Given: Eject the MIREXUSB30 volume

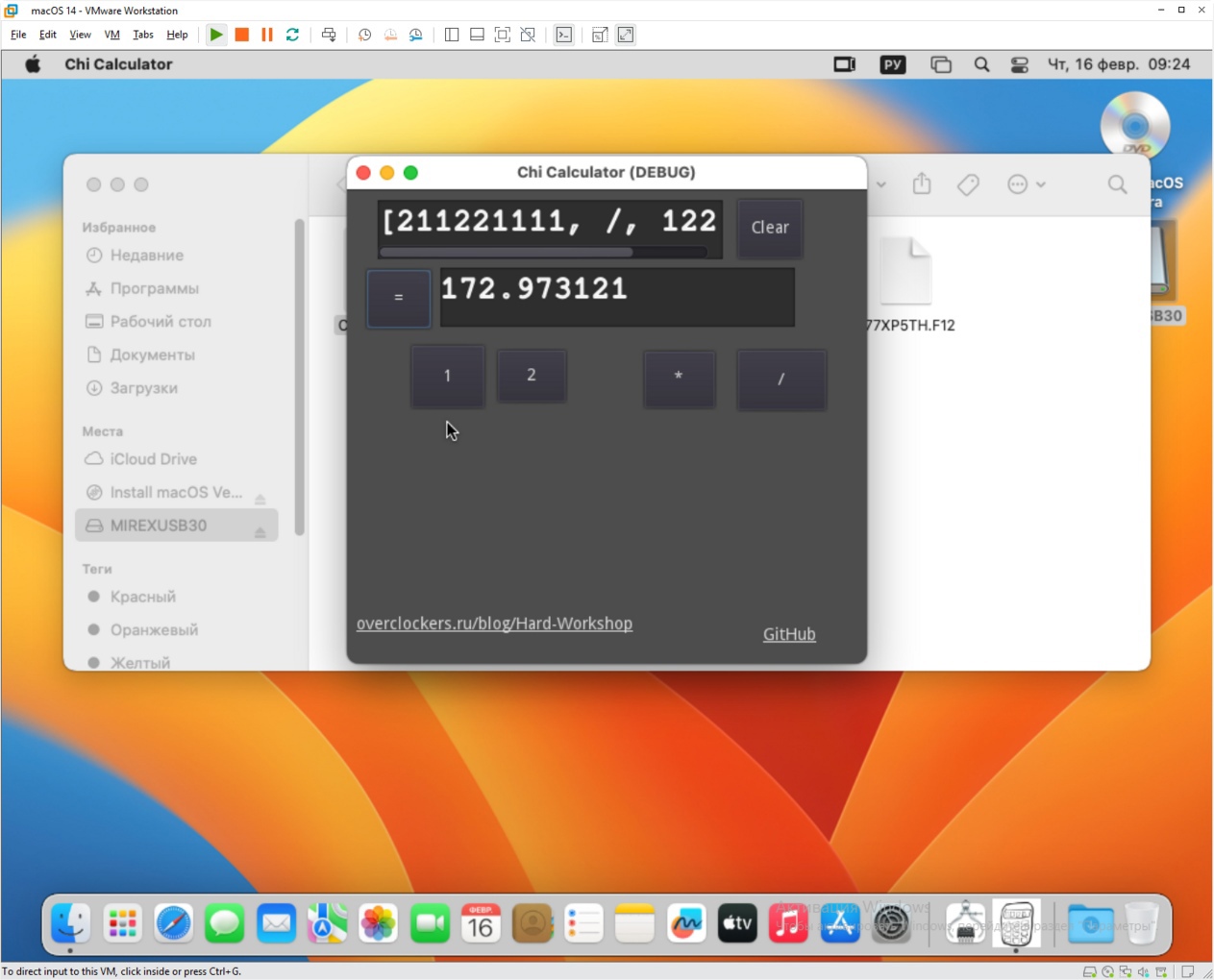Looking at the screenshot, I should (x=260, y=531).
